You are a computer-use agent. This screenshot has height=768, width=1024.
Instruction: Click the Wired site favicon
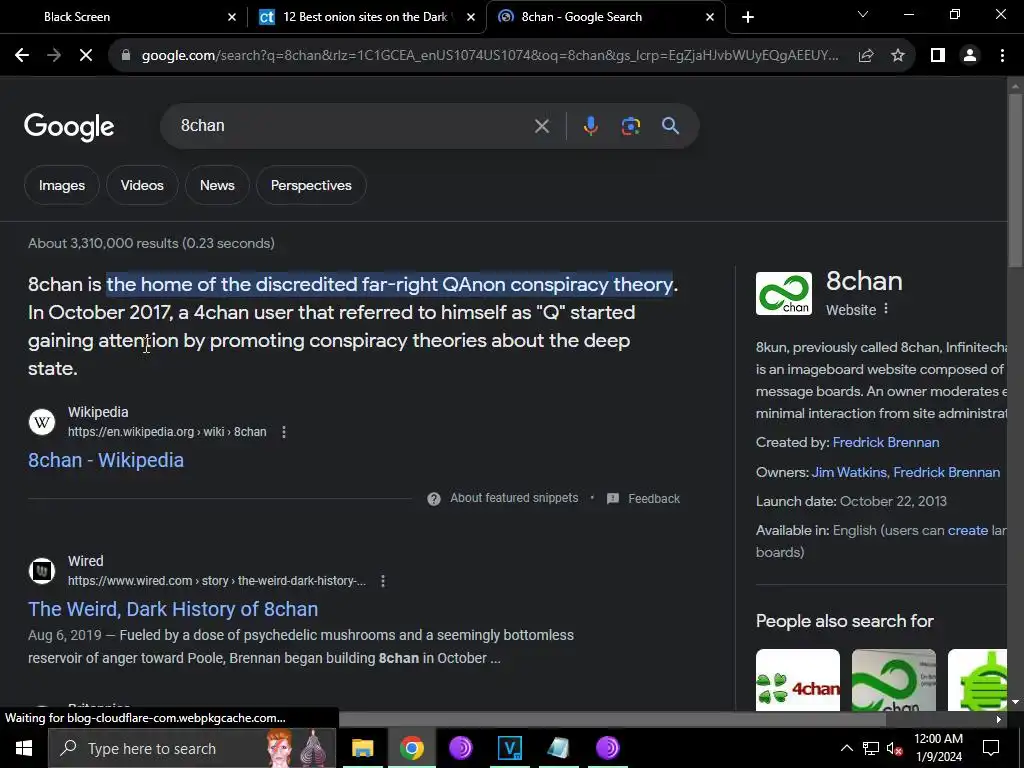point(42,571)
